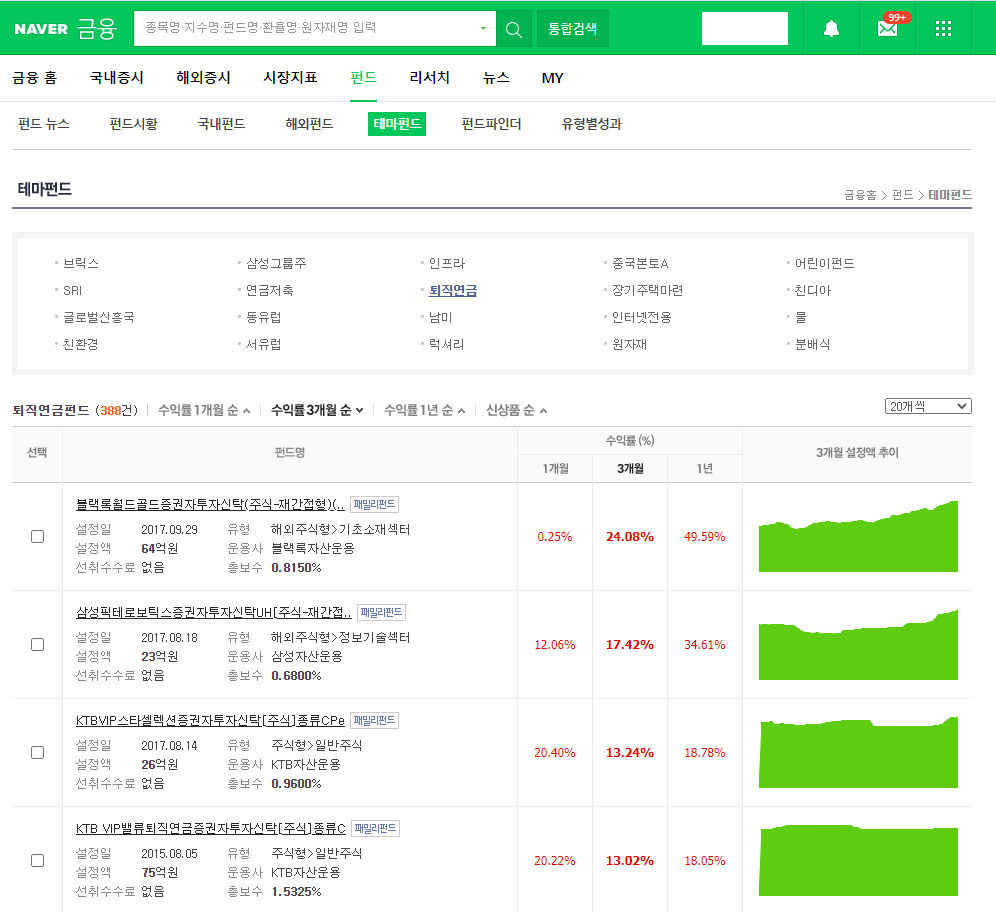Click the KTBVIP스타셀렉션 3-month trend chart
Screen dimensions: 996x912
[858, 753]
